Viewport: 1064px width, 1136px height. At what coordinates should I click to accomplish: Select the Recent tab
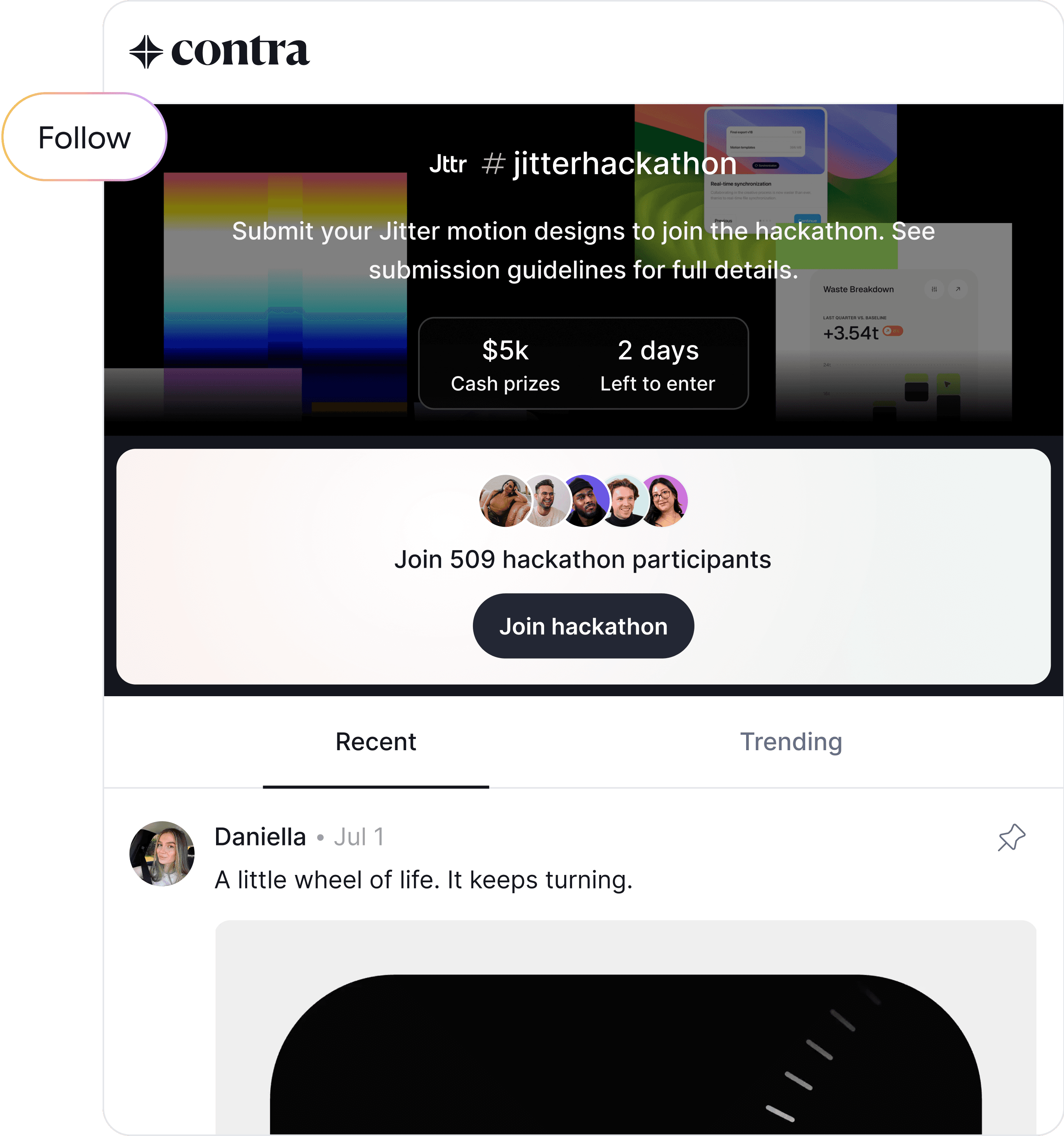tap(376, 742)
